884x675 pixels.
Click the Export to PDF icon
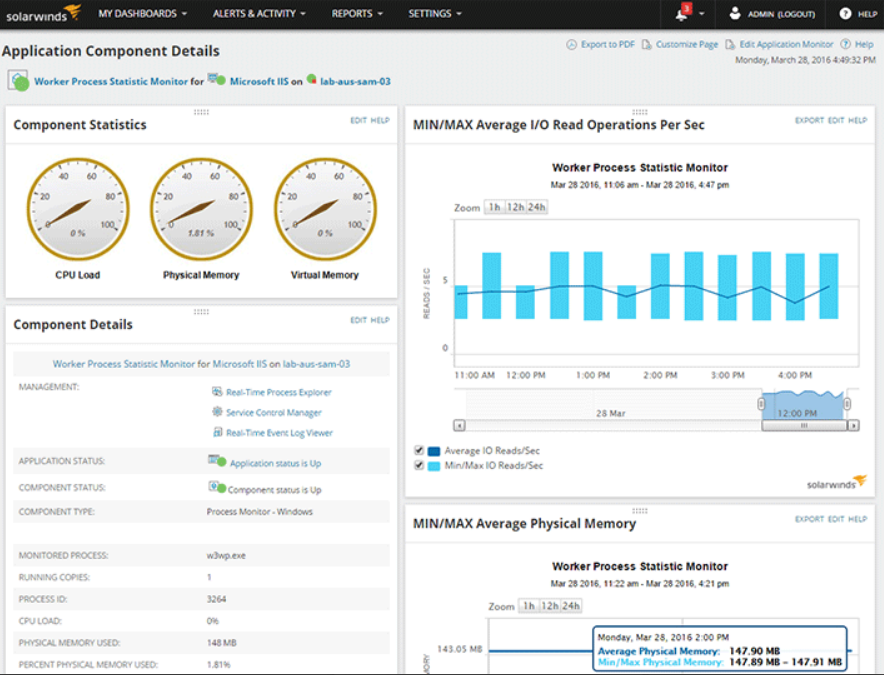click(x=572, y=45)
